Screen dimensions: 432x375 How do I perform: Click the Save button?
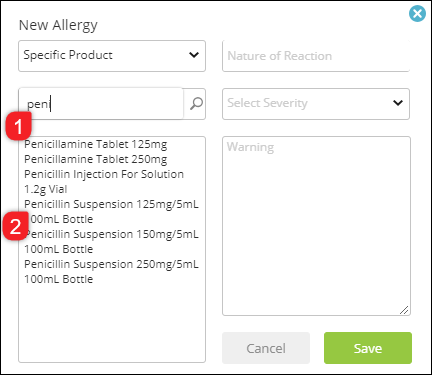[368, 348]
